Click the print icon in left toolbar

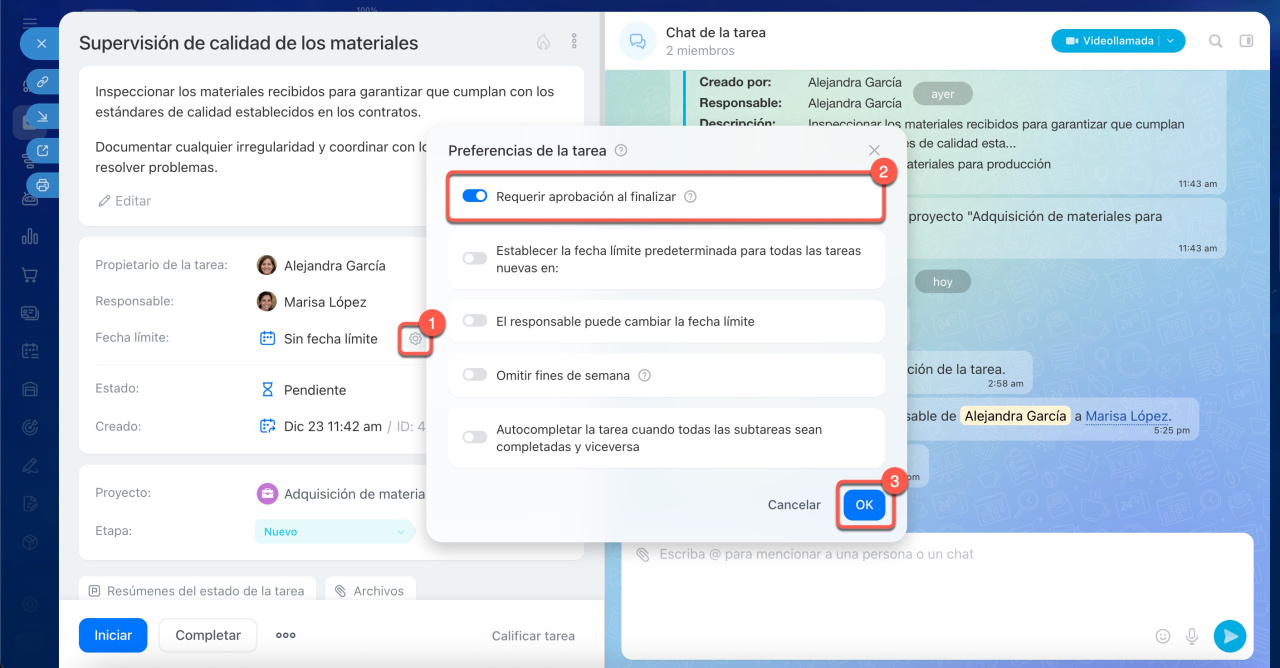click(x=42, y=185)
